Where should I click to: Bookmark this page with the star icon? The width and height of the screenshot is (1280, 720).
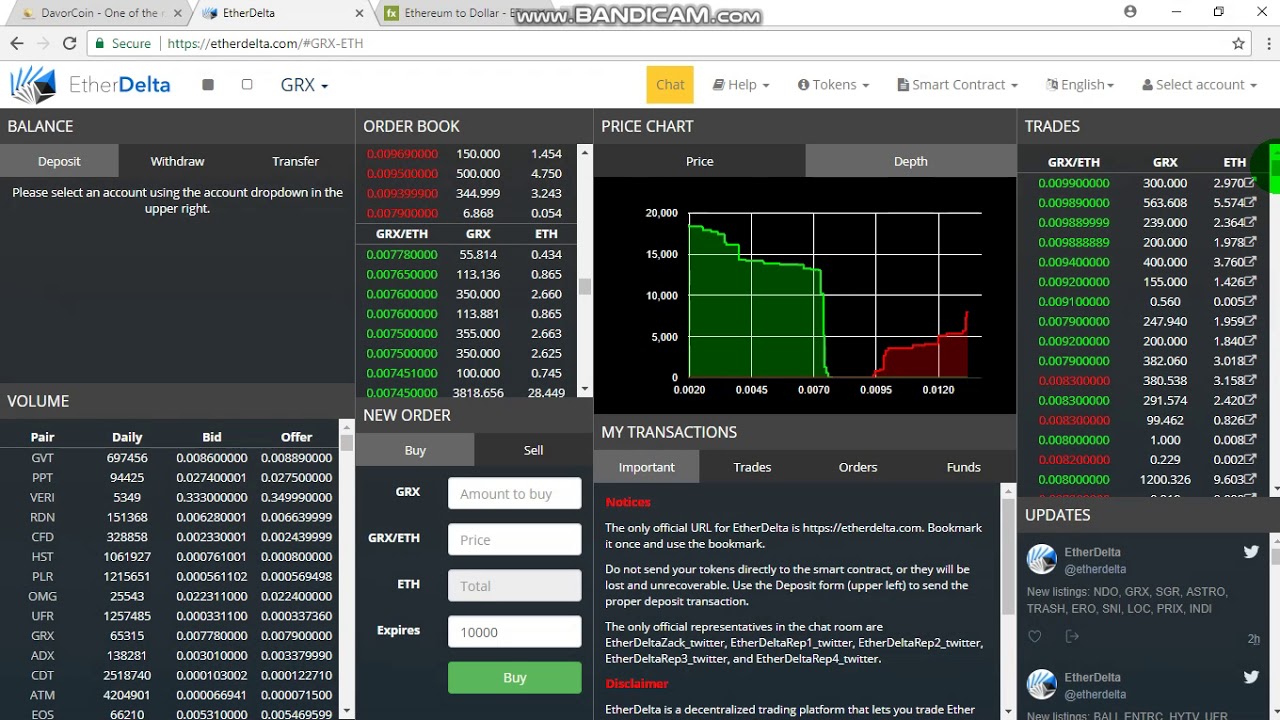coord(1238,44)
